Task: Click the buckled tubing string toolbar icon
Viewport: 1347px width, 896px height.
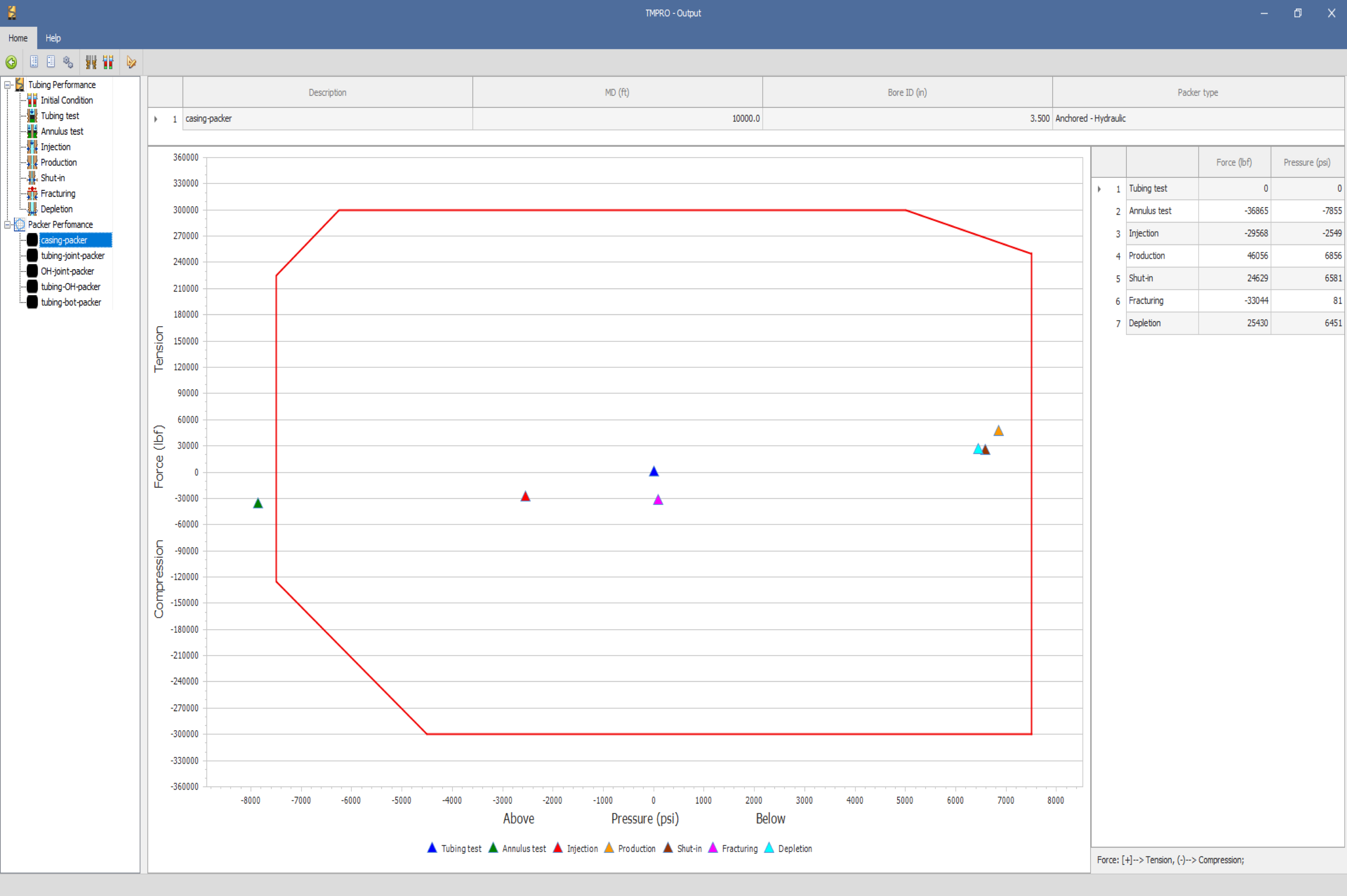Action: point(91,62)
